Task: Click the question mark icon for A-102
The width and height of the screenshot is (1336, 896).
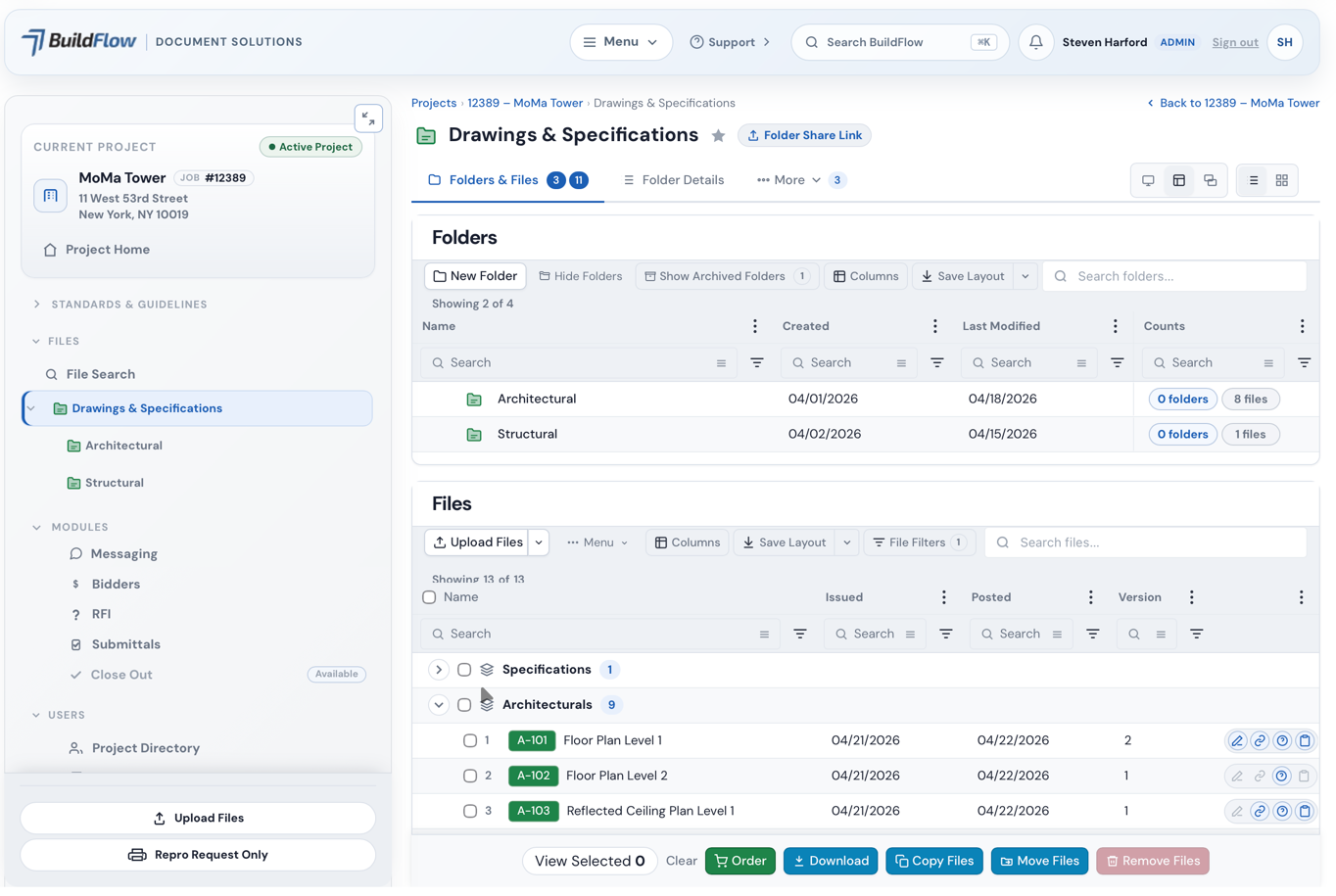Action: point(1282,777)
